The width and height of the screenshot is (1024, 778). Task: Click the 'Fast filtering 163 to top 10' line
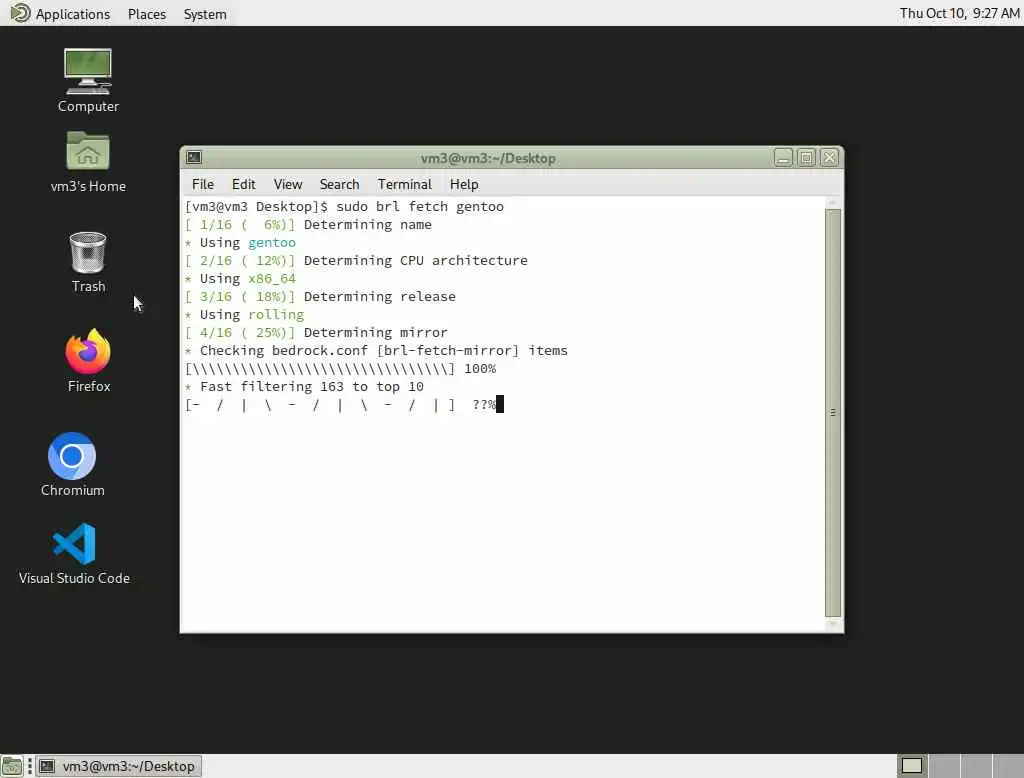[305, 387]
